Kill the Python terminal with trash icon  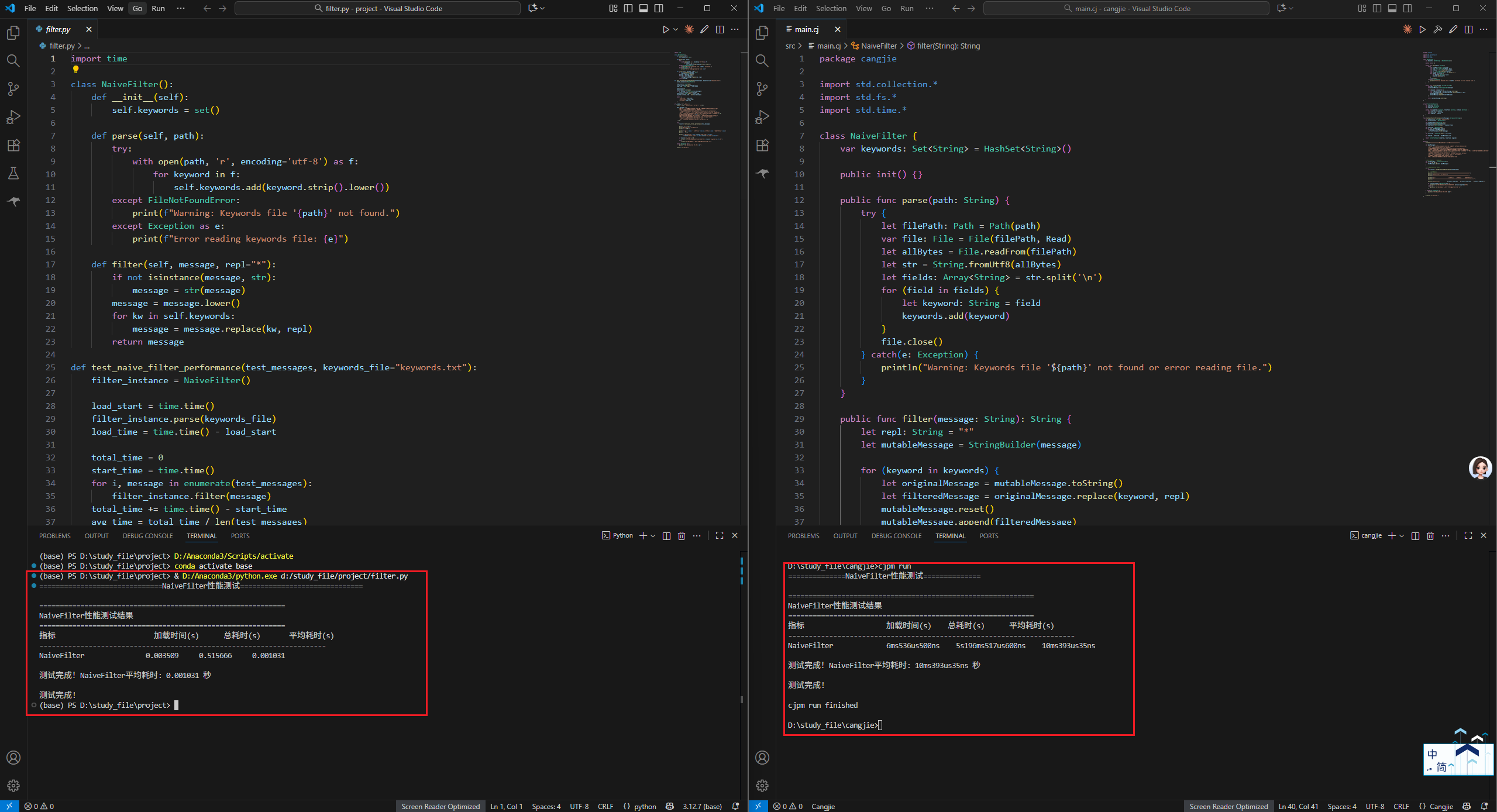(682, 536)
